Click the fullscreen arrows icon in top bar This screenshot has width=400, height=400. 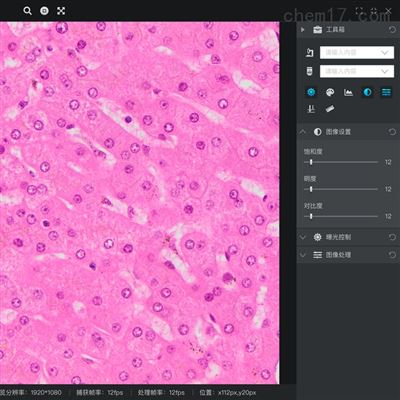pos(61,11)
